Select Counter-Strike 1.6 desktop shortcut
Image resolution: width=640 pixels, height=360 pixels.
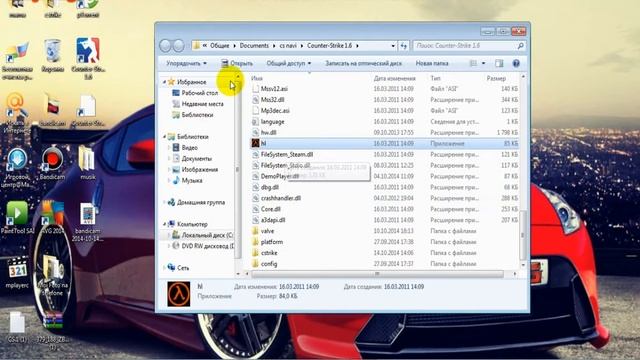[88, 57]
